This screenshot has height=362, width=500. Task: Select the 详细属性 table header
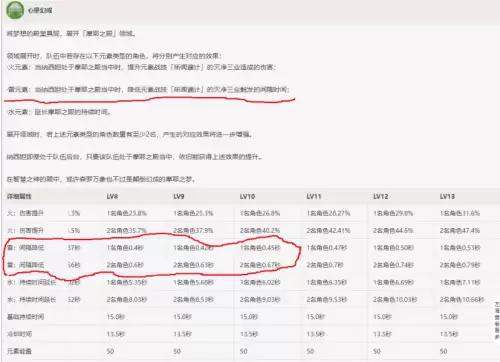point(19,196)
